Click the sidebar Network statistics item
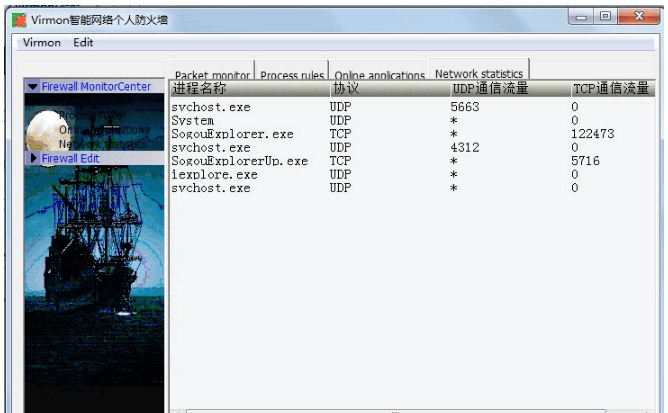The width and height of the screenshot is (668, 413). [103, 144]
